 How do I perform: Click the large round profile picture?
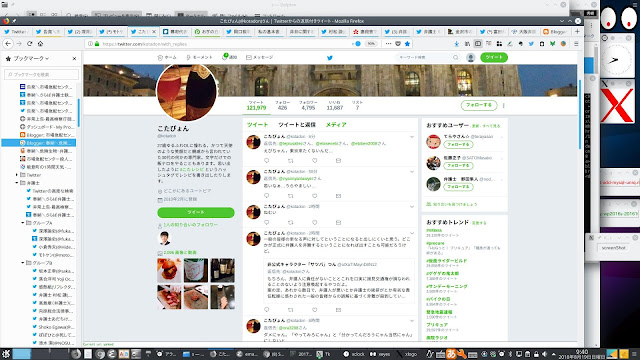tap(187, 92)
